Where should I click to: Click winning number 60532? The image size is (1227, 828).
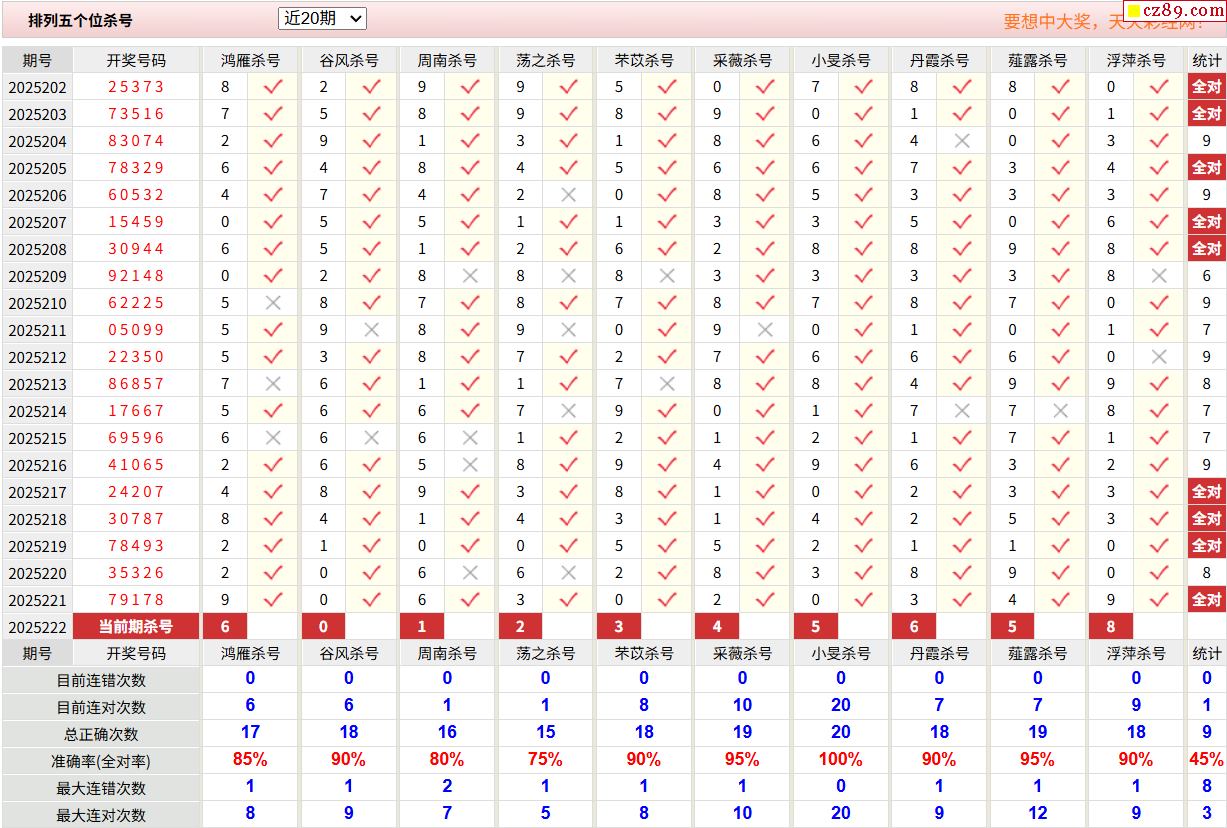click(x=136, y=195)
